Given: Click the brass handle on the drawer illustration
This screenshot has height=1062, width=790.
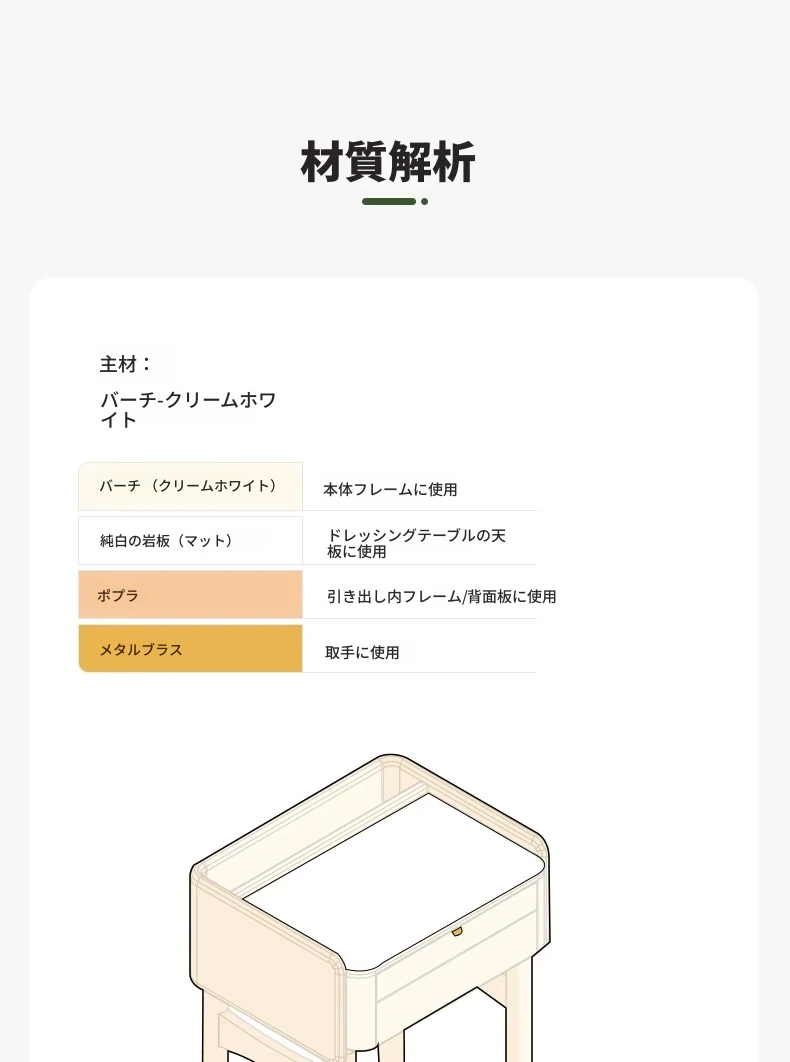Looking at the screenshot, I should (x=457, y=932).
